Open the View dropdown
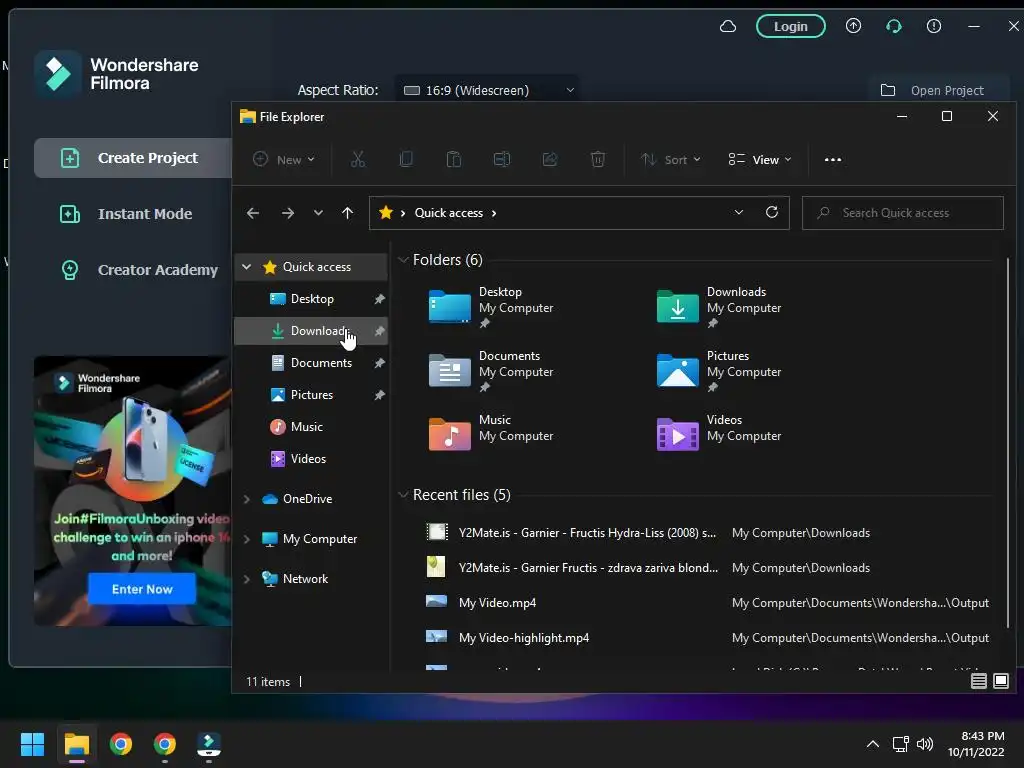 (x=760, y=159)
